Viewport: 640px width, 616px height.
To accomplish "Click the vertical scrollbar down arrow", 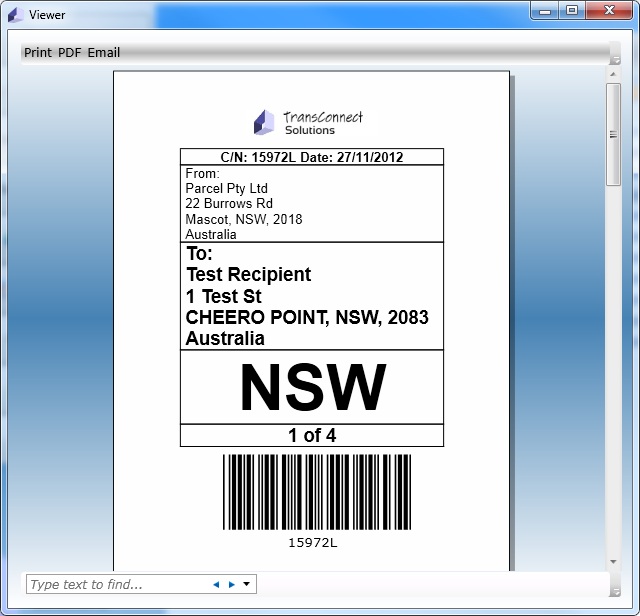I will [613, 562].
